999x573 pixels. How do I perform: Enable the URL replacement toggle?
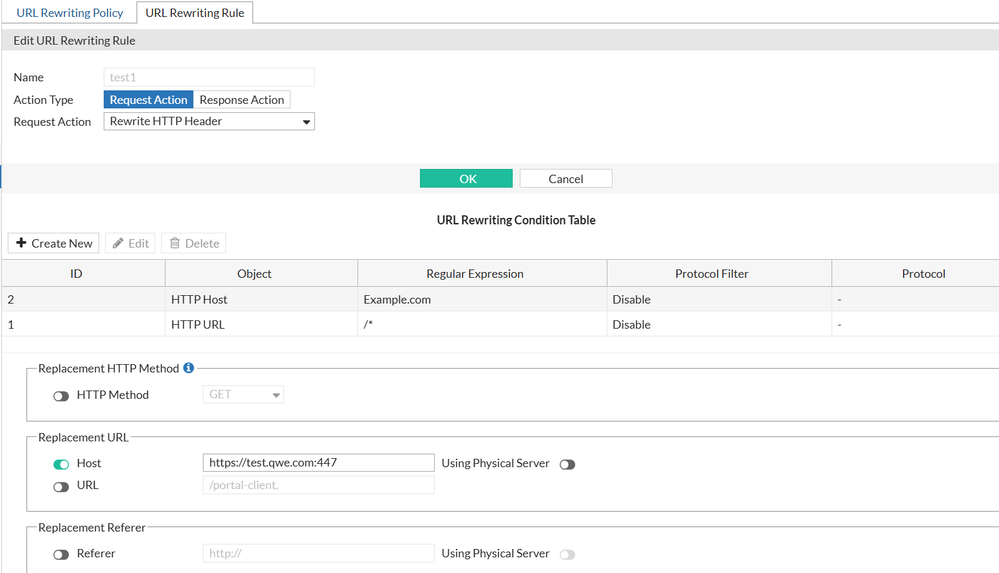[61, 486]
